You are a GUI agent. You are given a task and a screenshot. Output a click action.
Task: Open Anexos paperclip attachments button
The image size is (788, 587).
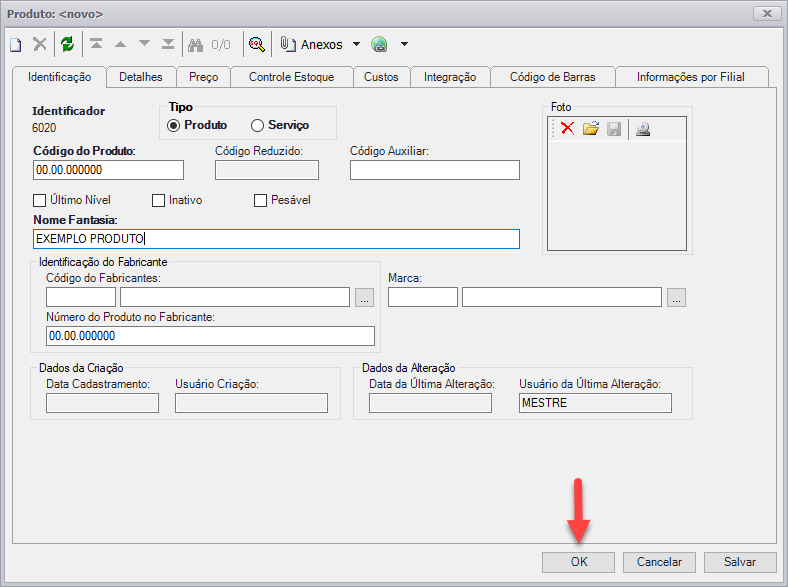[x=312, y=45]
